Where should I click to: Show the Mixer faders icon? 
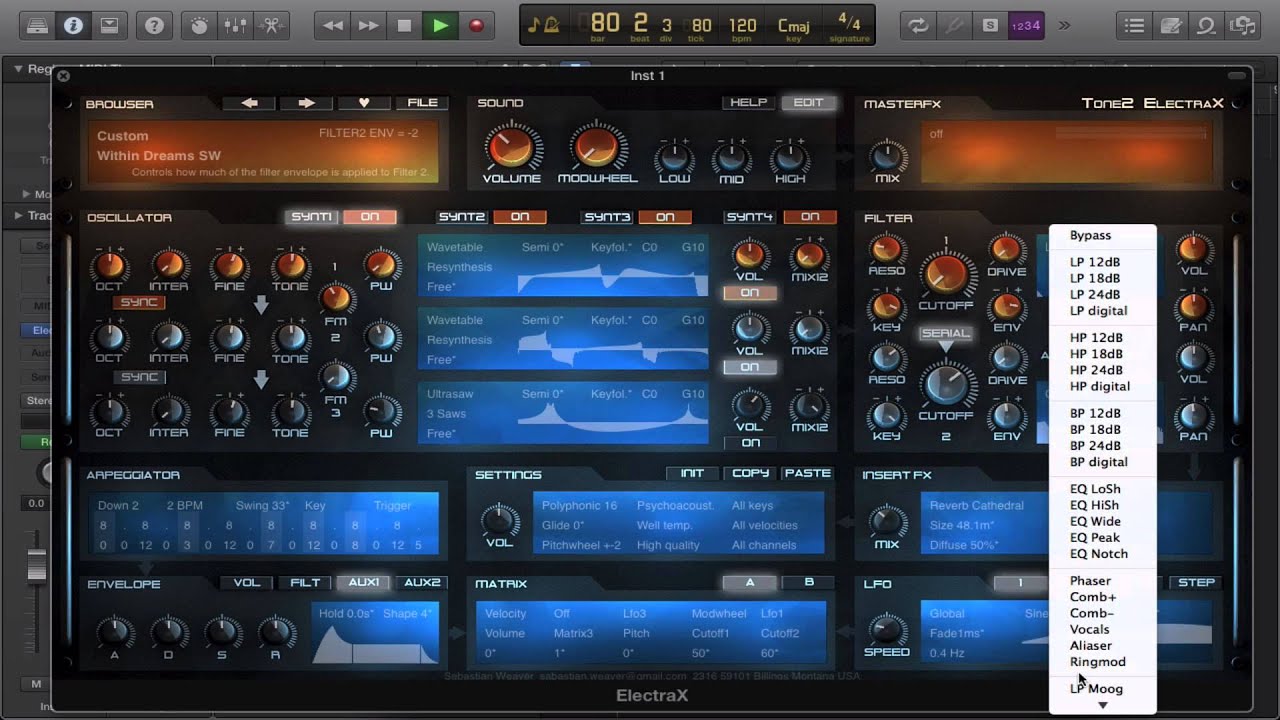235,26
